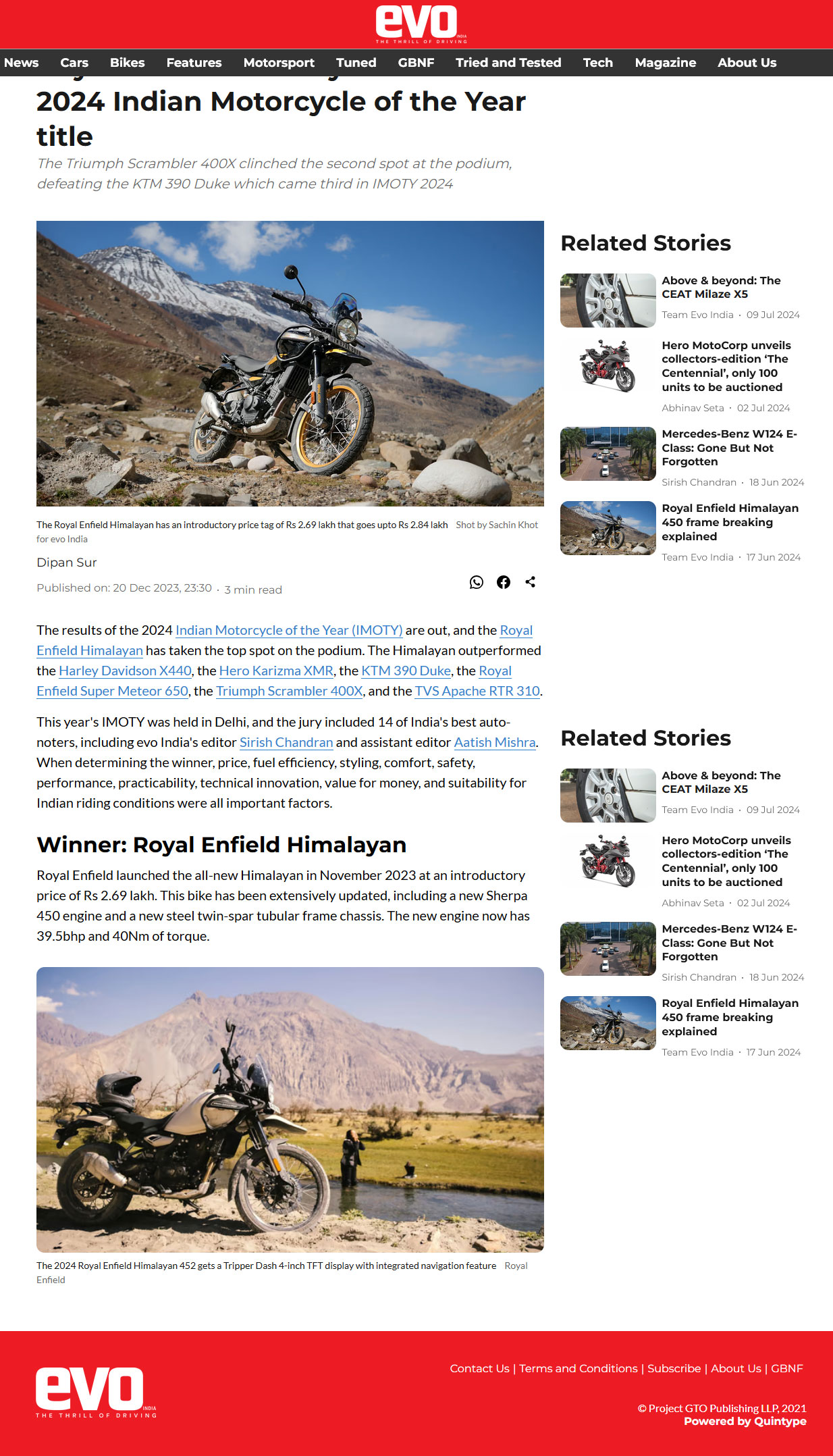Image resolution: width=833 pixels, height=1456 pixels.
Task: Open the generic share icon
Action: tap(531, 582)
